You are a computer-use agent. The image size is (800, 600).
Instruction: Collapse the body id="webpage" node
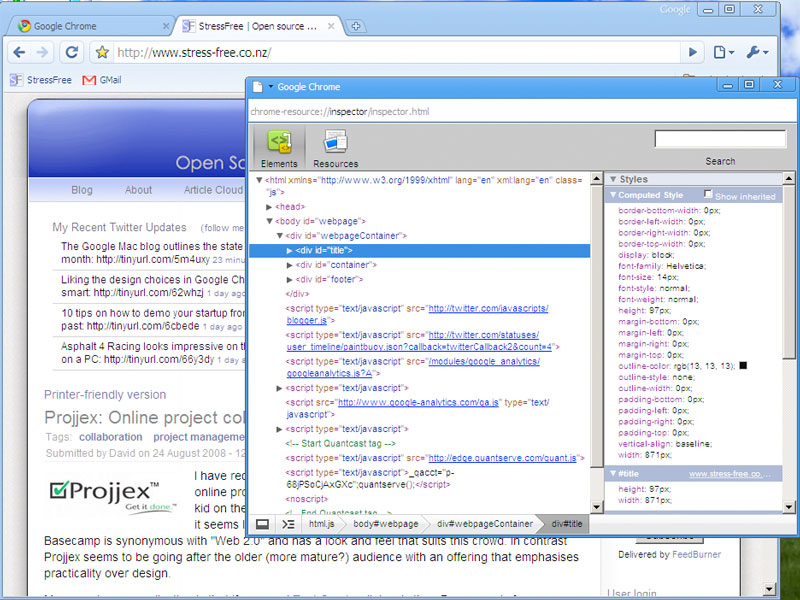pos(269,221)
